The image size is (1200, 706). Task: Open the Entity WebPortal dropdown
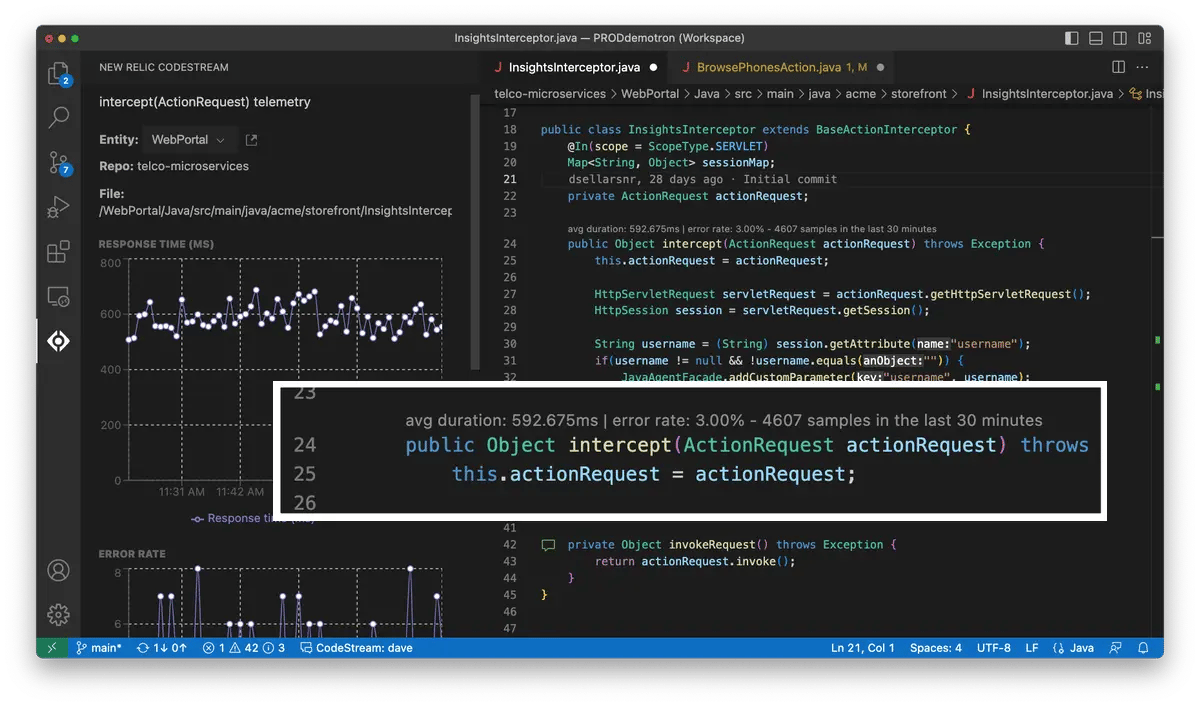click(x=188, y=140)
